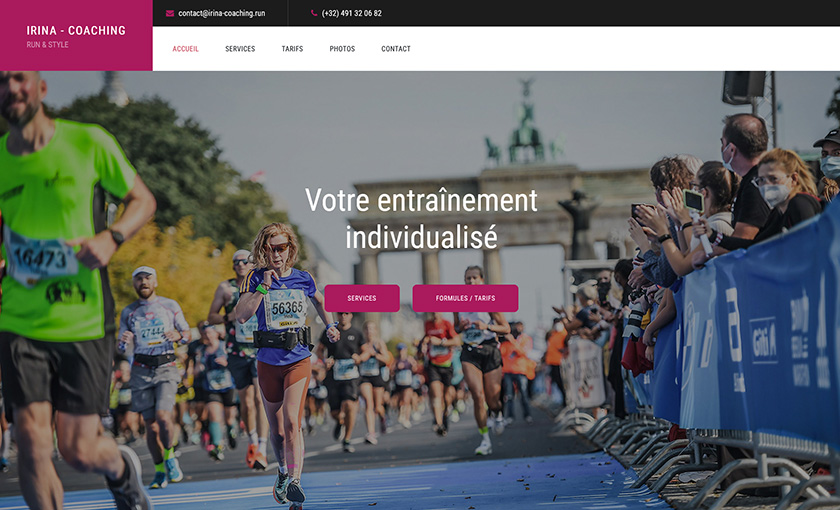Click the pink Services hero button
This screenshot has height=510, width=840.
point(362,298)
